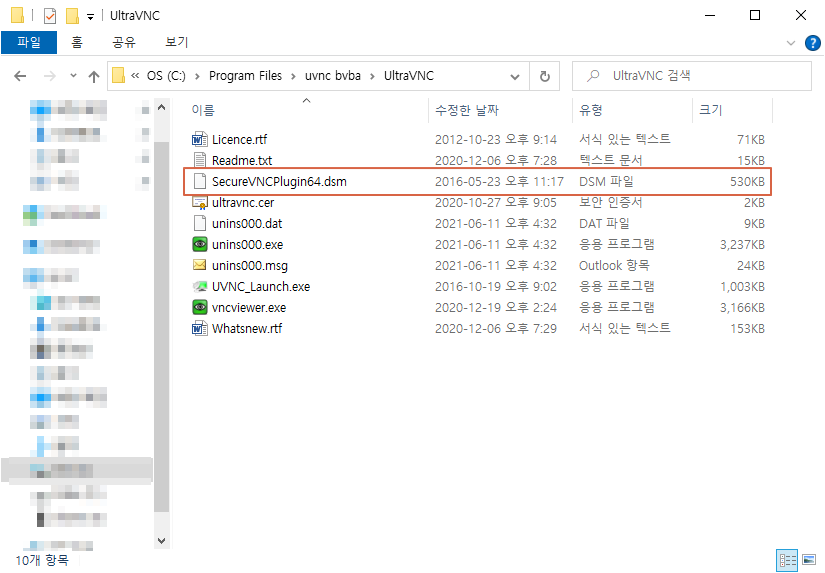Click the properties checkmark quick access icon
The image size is (825, 573).
tap(49, 16)
